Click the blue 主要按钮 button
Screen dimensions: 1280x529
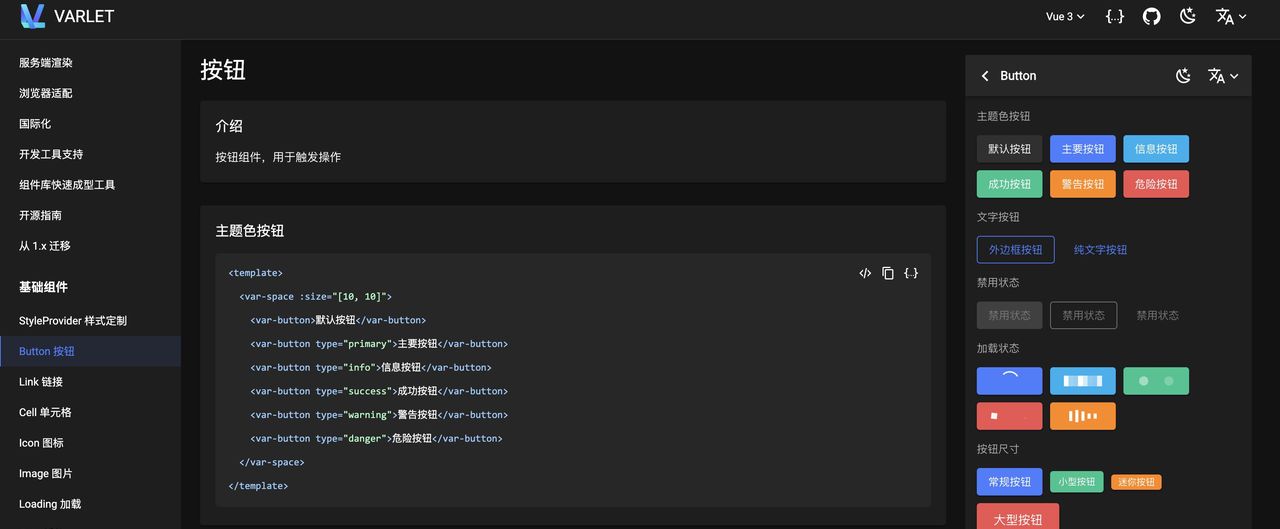[1083, 149]
